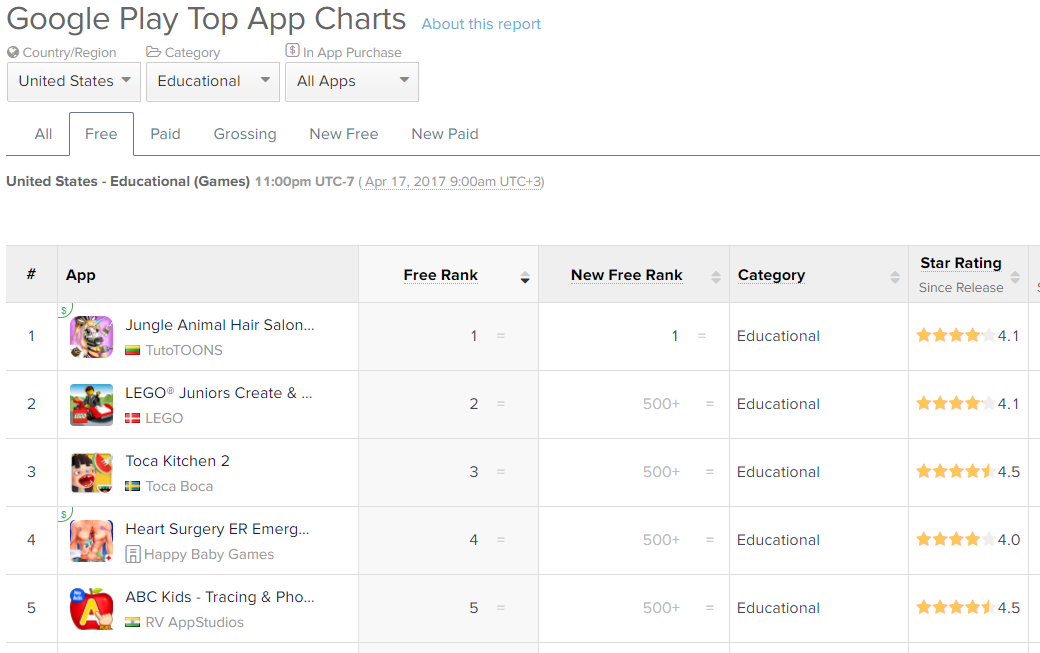Sort by Category column arrows
This screenshot has height=653, width=1040.
[895, 277]
